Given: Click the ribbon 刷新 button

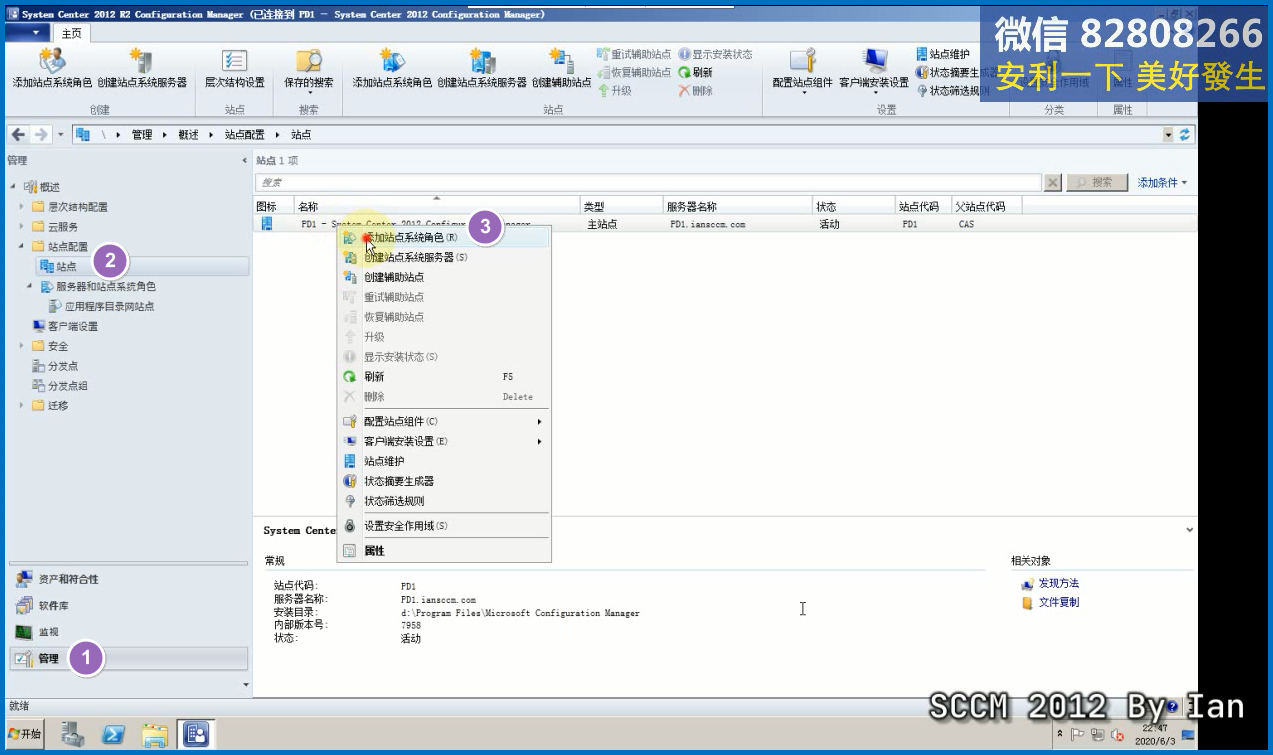Looking at the screenshot, I should click(696, 72).
